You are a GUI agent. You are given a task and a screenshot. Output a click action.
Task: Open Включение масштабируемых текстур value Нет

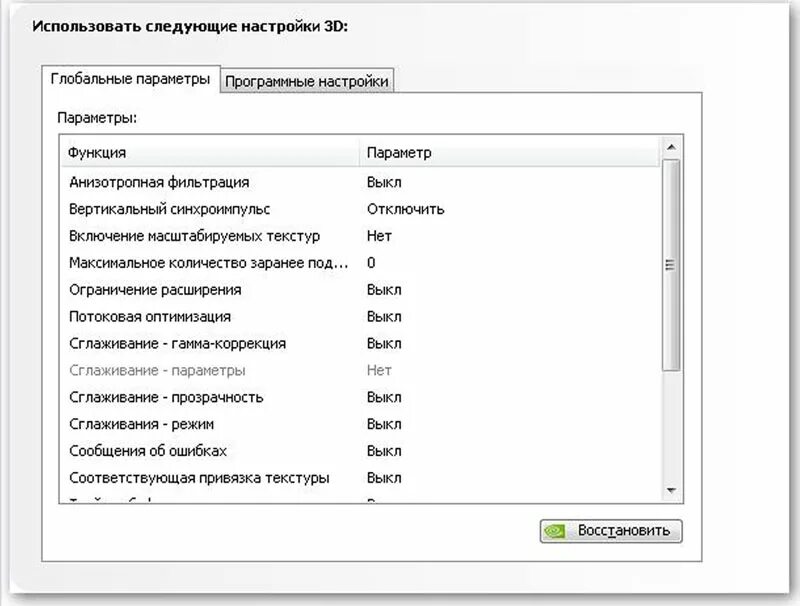[x=379, y=236]
